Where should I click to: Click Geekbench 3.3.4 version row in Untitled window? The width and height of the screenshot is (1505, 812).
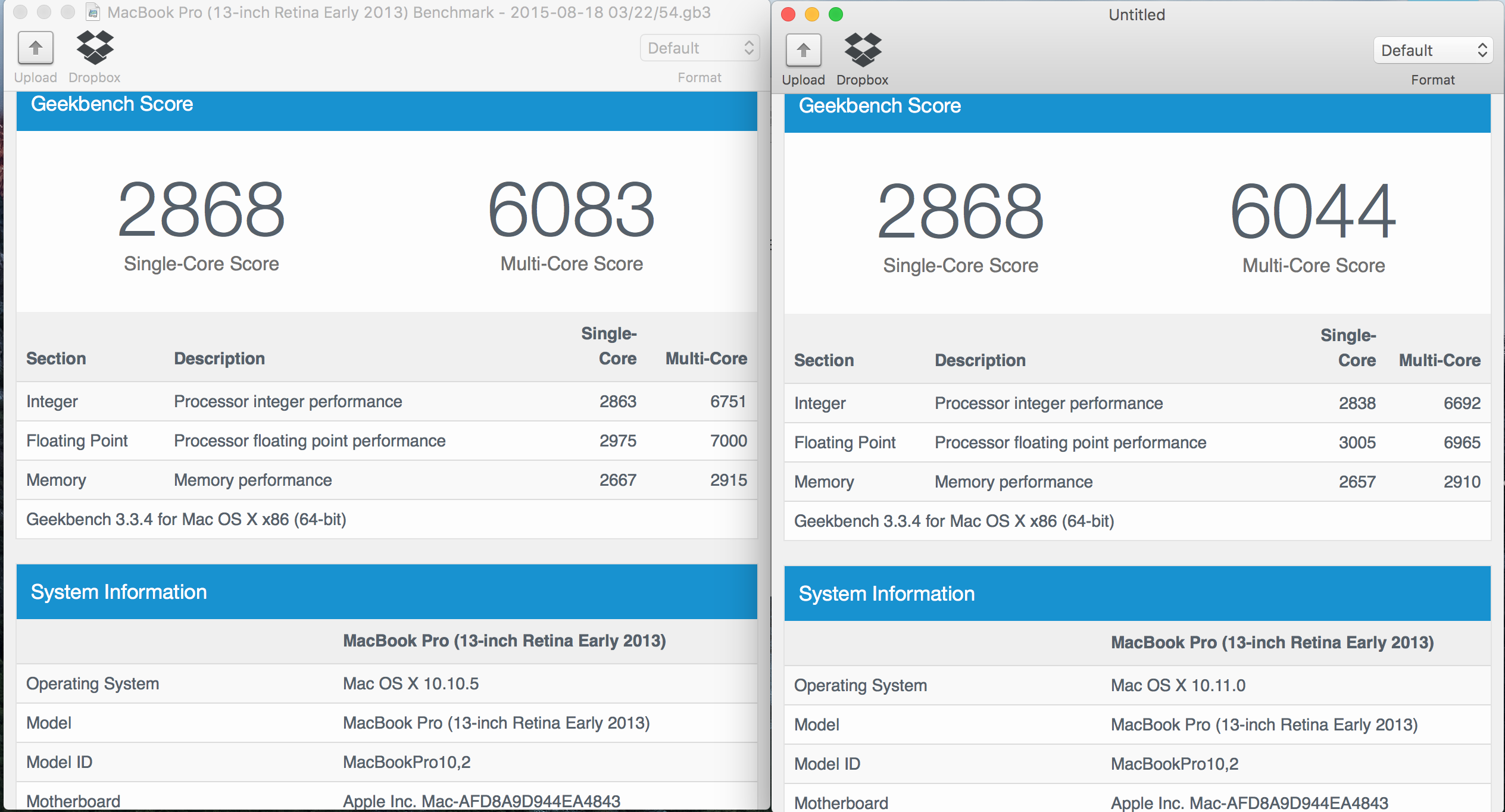click(x=1138, y=521)
